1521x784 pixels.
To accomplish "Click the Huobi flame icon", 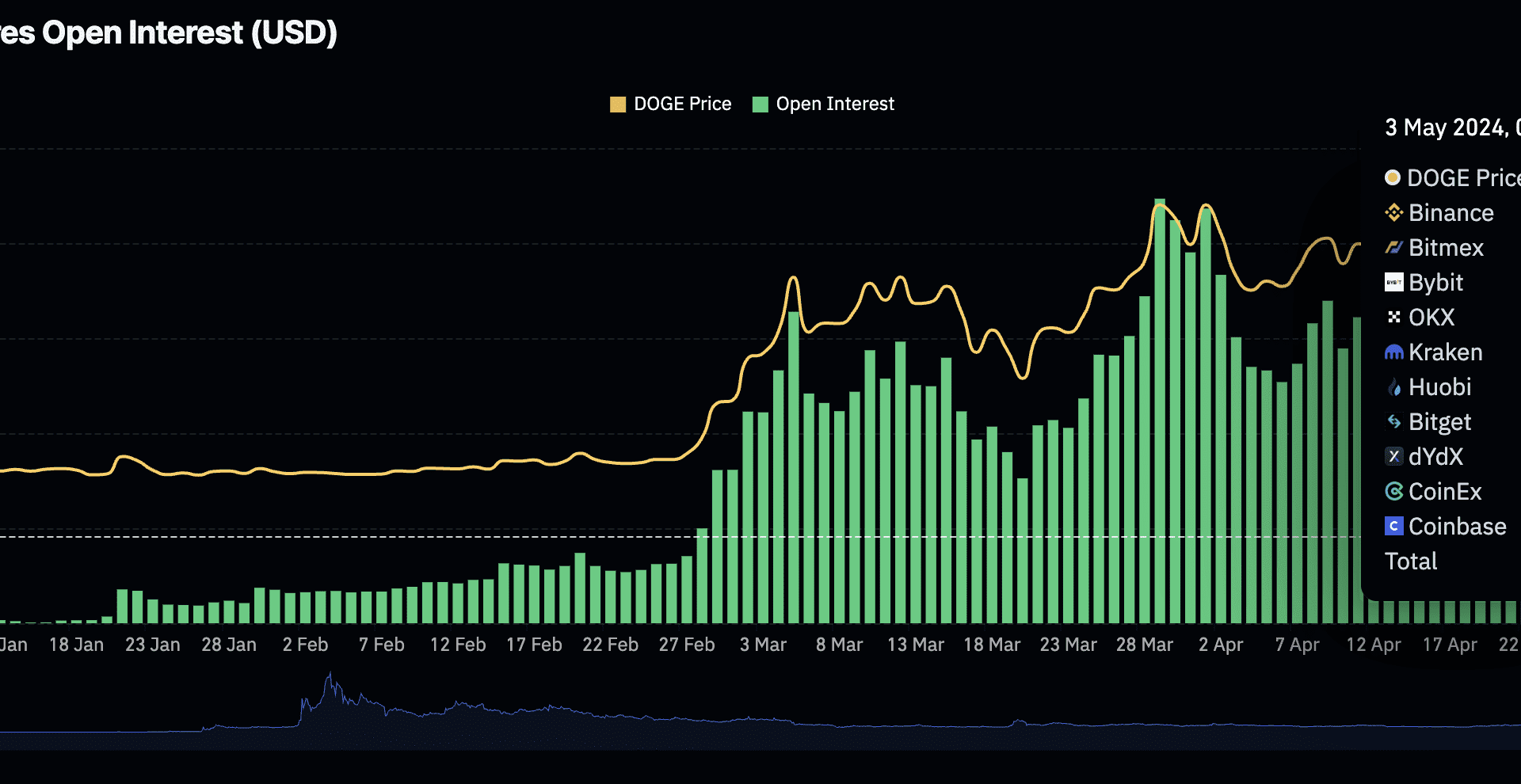I will 1392,386.
